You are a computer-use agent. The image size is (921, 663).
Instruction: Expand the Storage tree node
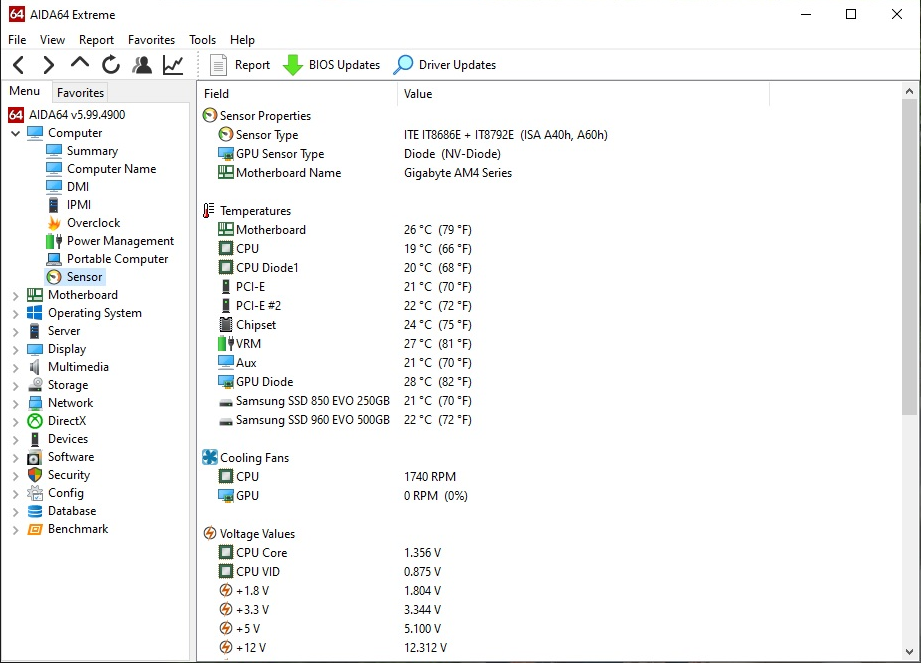[15, 385]
